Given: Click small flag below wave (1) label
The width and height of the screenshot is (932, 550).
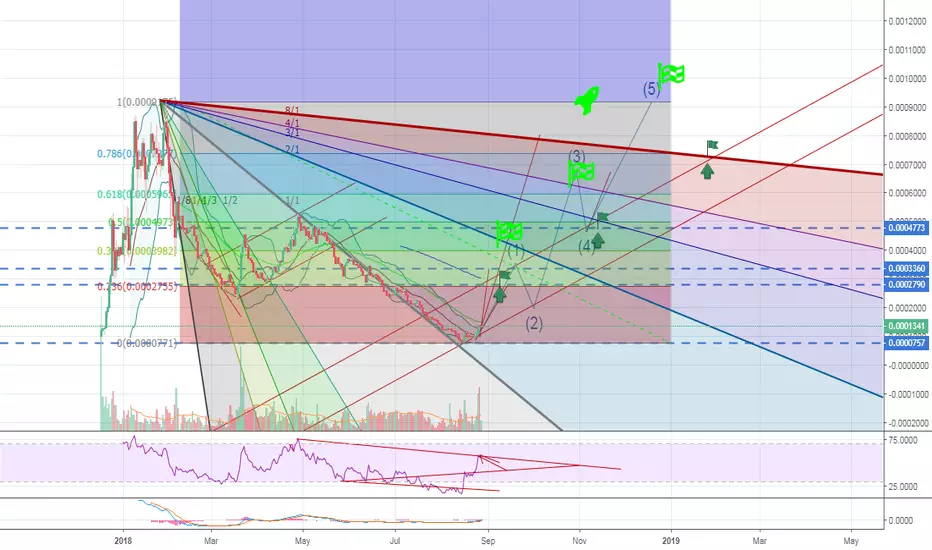Looking at the screenshot, I should pos(504,275).
